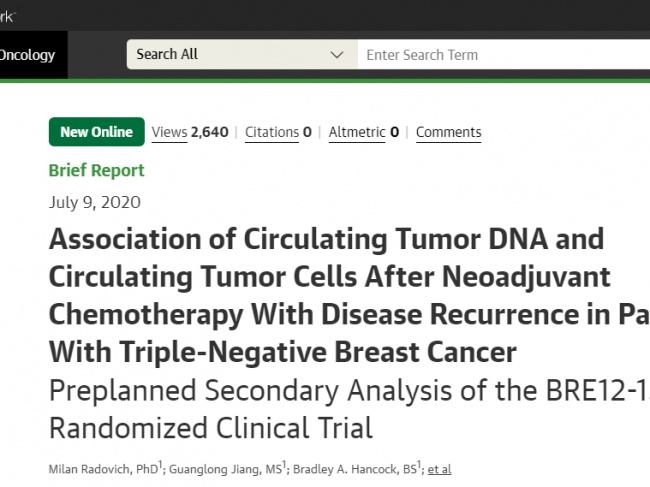Jump to the Comments section
Screen dimensions: 650x487
point(448,132)
